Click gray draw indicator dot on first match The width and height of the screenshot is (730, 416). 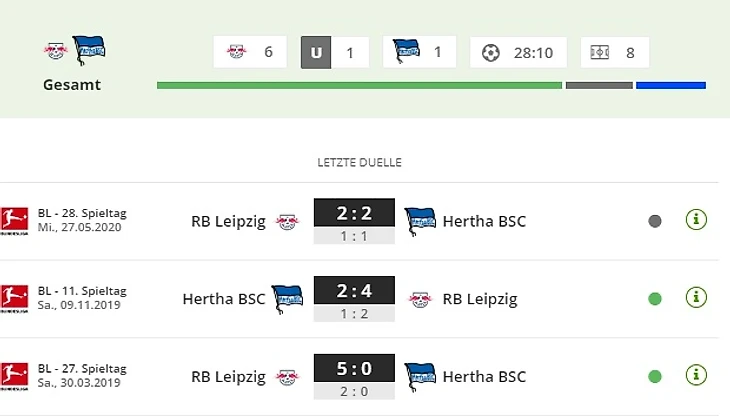pos(655,221)
